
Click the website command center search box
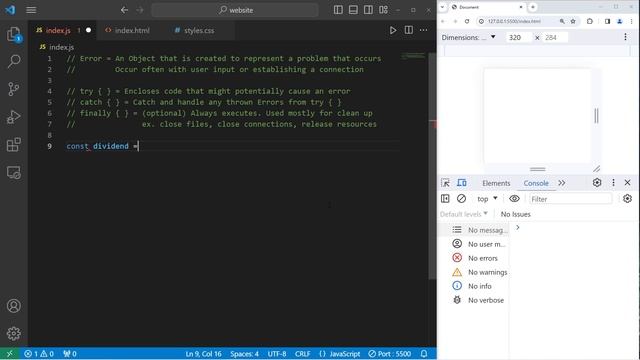(235, 10)
